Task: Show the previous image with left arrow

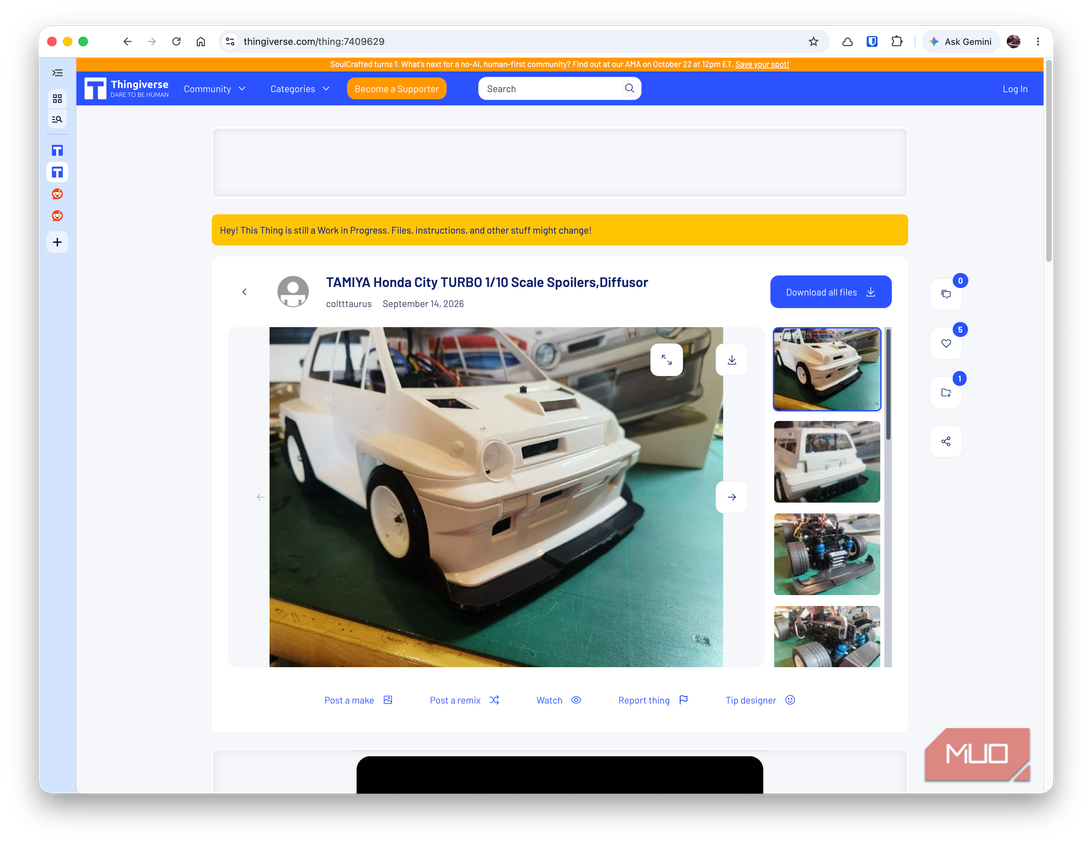Action: [x=260, y=497]
